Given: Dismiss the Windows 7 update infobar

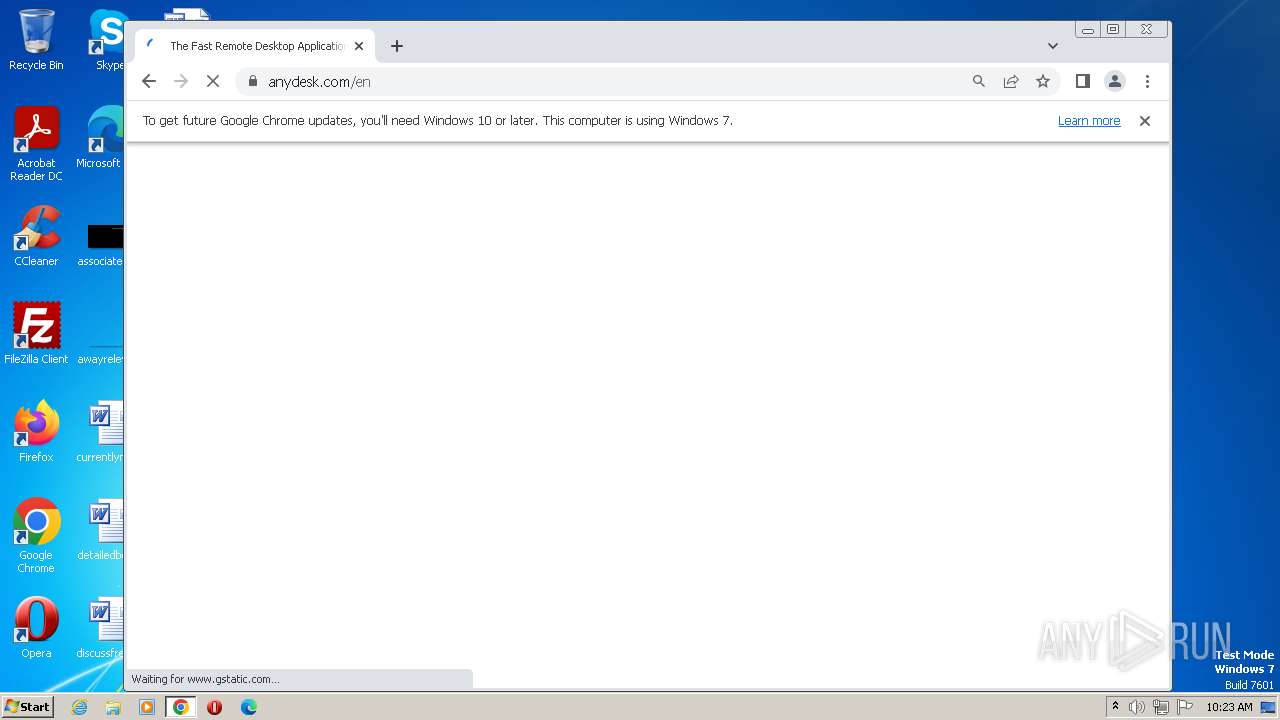Looking at the screenshot, I should (1145, 121).
